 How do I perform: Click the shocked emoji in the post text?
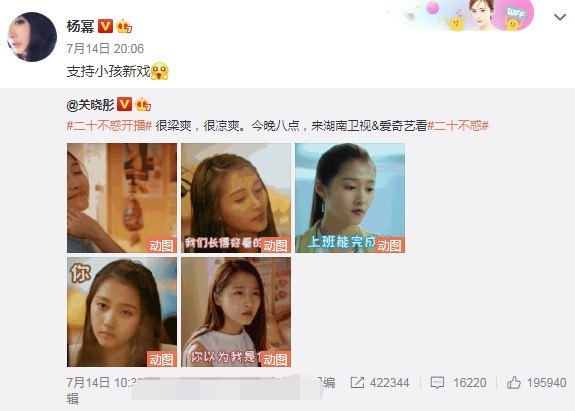160,71
